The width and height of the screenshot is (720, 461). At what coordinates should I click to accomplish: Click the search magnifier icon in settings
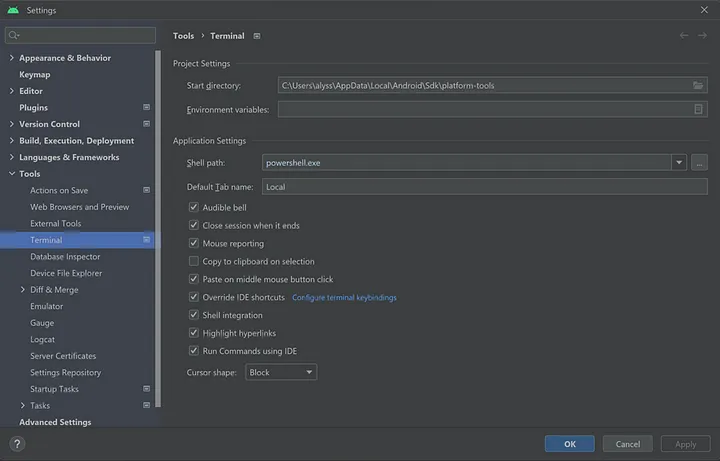[x=14, y=36]
